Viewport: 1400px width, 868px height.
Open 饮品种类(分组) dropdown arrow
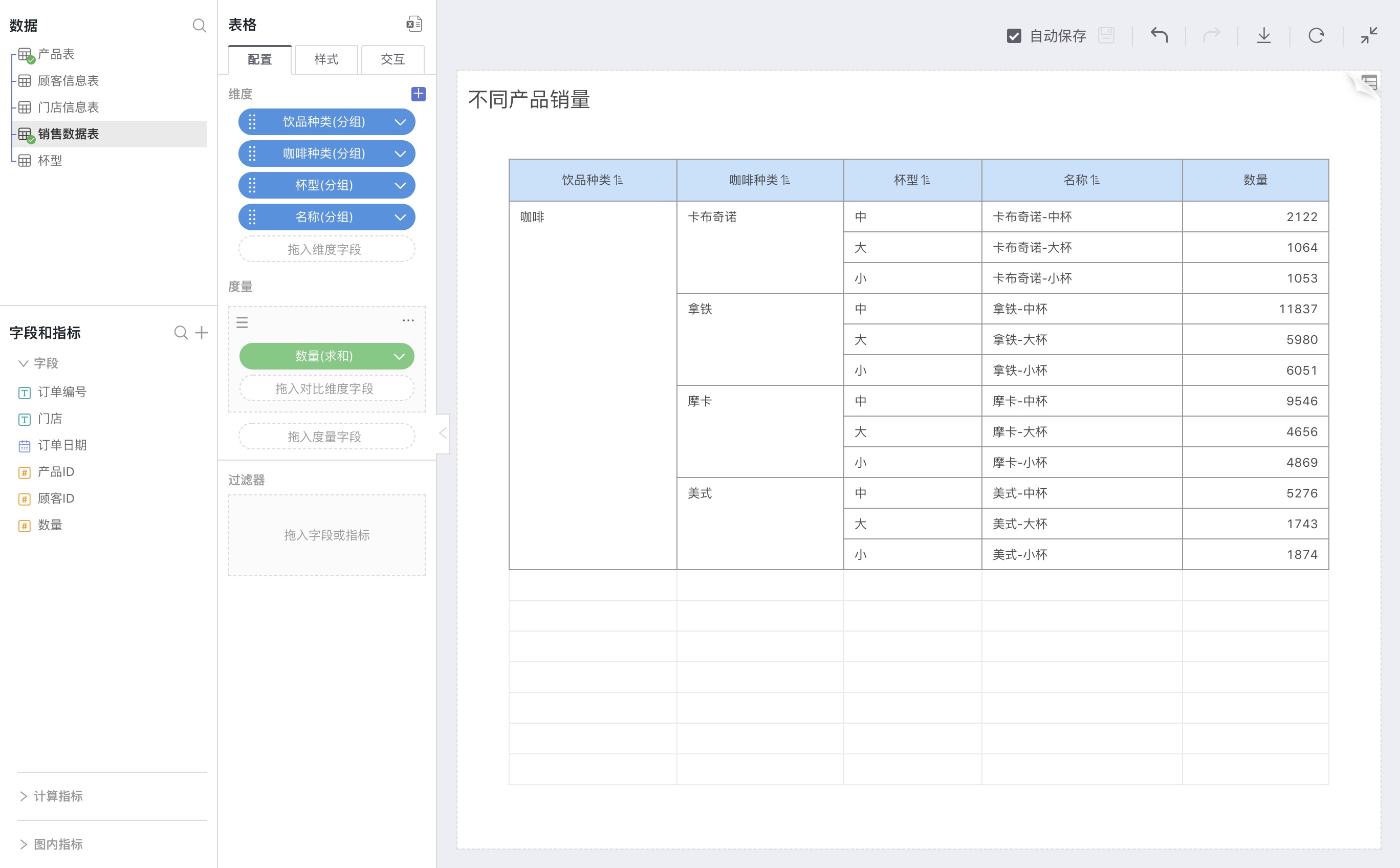pos(400,122)
